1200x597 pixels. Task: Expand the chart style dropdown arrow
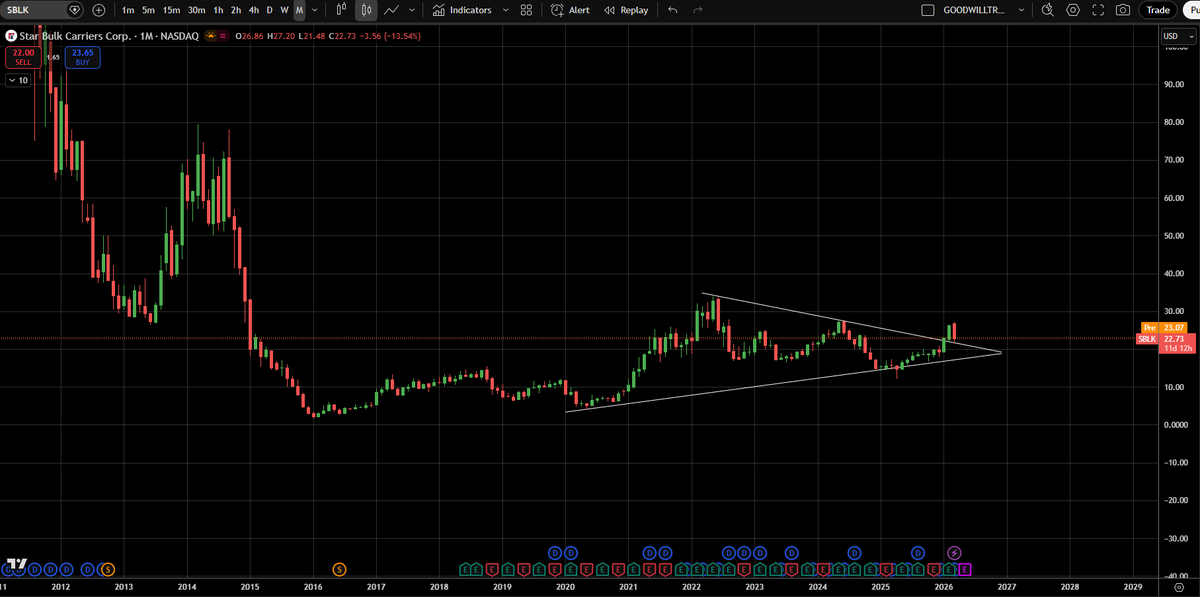412,10
